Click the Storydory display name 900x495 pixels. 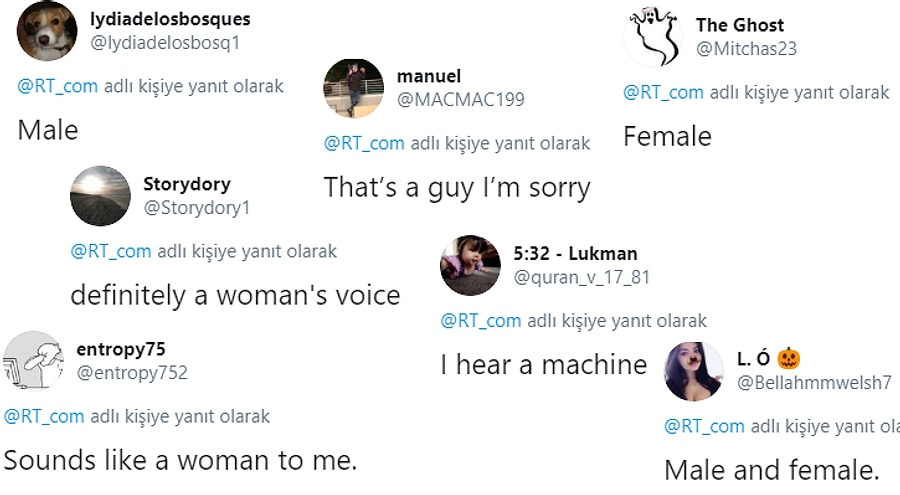coord(187,184)
